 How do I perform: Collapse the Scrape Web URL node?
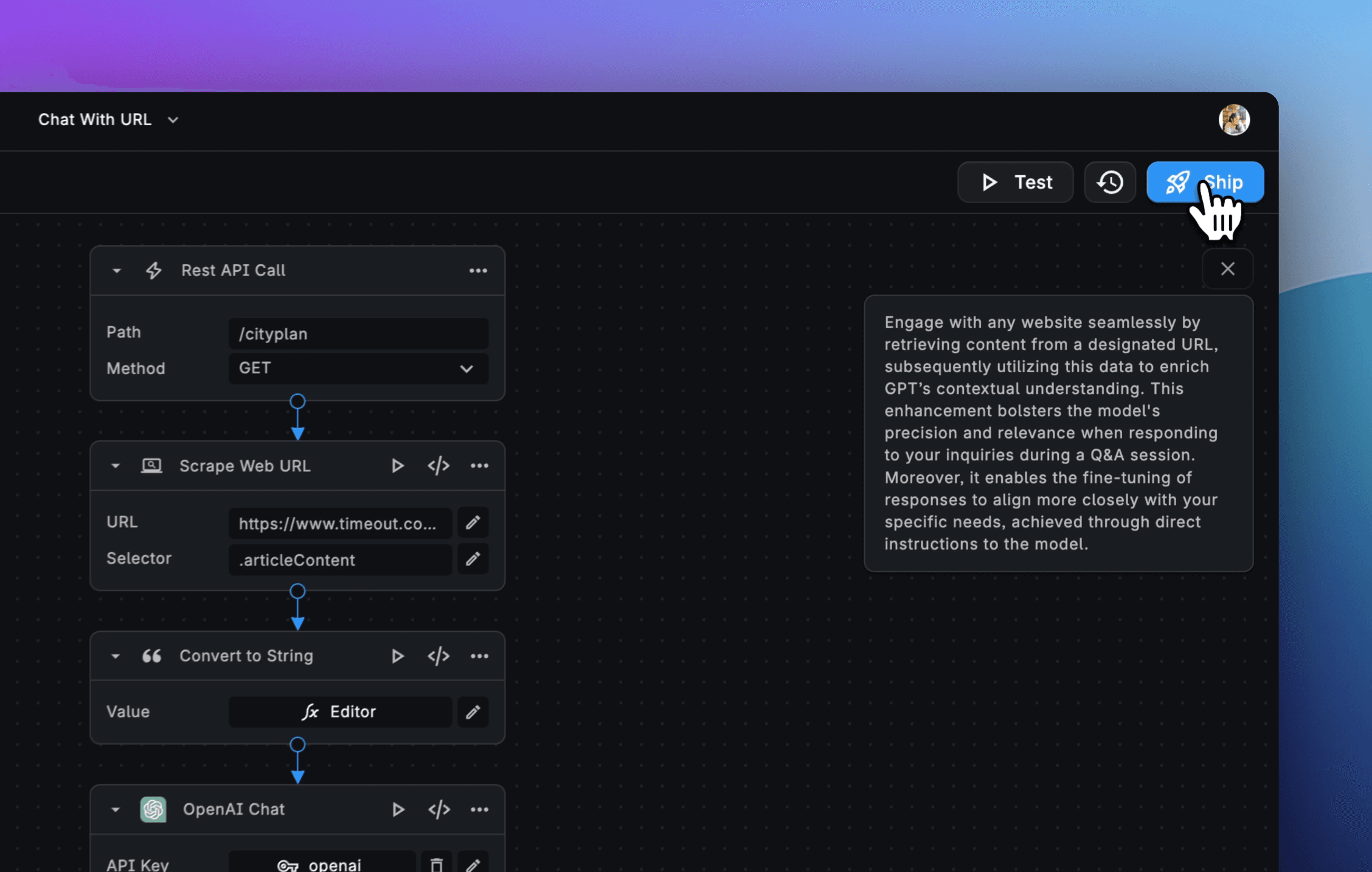tap(115, 466)
